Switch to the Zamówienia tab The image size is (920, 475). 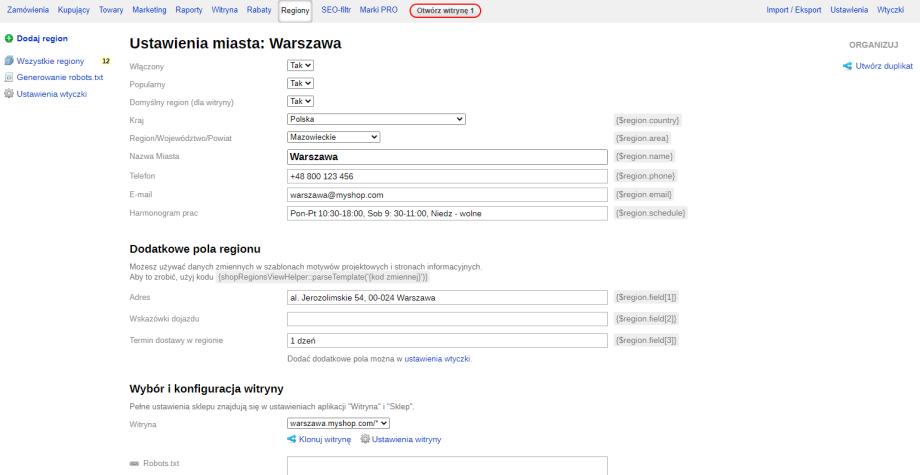pos(28,9)
